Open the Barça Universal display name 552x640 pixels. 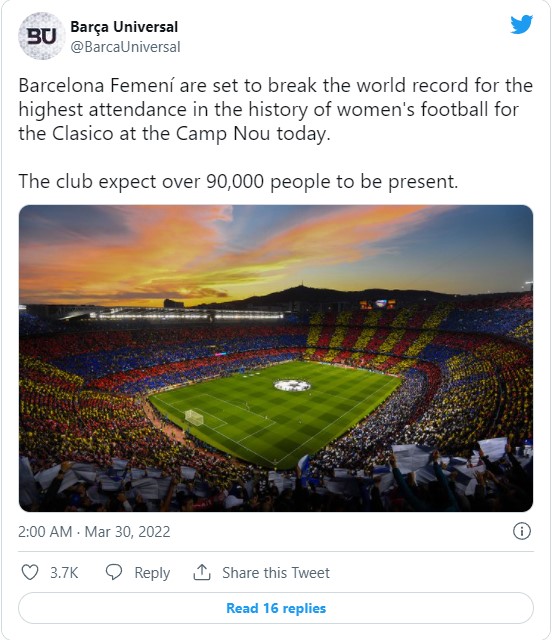pyautogui.click(x=124, y=27)
